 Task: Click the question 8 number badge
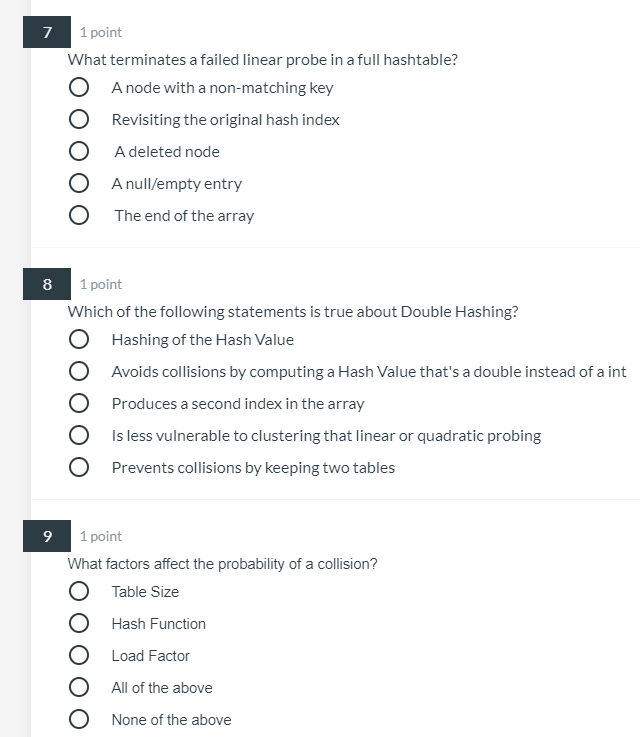click(47, 284)
